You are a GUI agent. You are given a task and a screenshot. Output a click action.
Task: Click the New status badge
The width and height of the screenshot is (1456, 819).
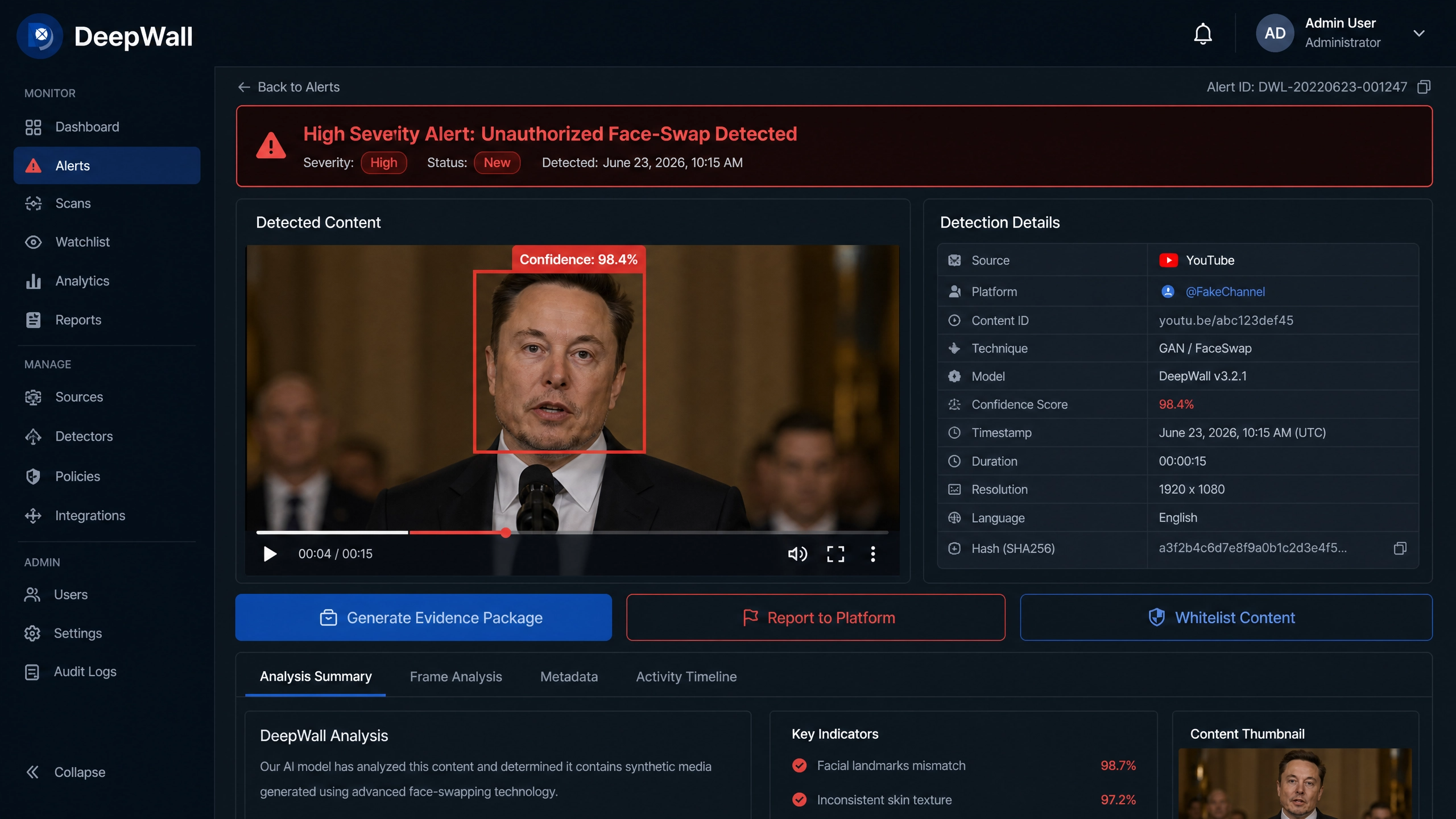click(x=497, y=163)
